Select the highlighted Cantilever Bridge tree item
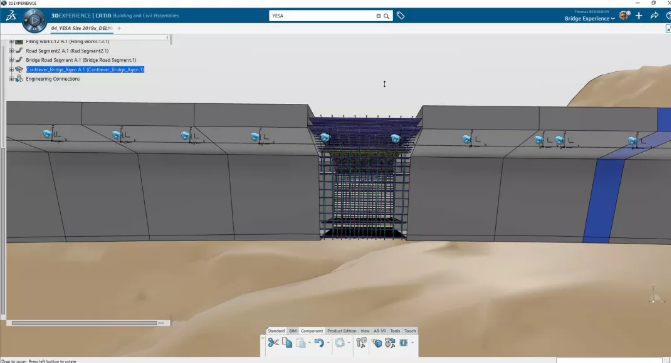671x363 pixels. pyautogui.click(x=85, y=69)
